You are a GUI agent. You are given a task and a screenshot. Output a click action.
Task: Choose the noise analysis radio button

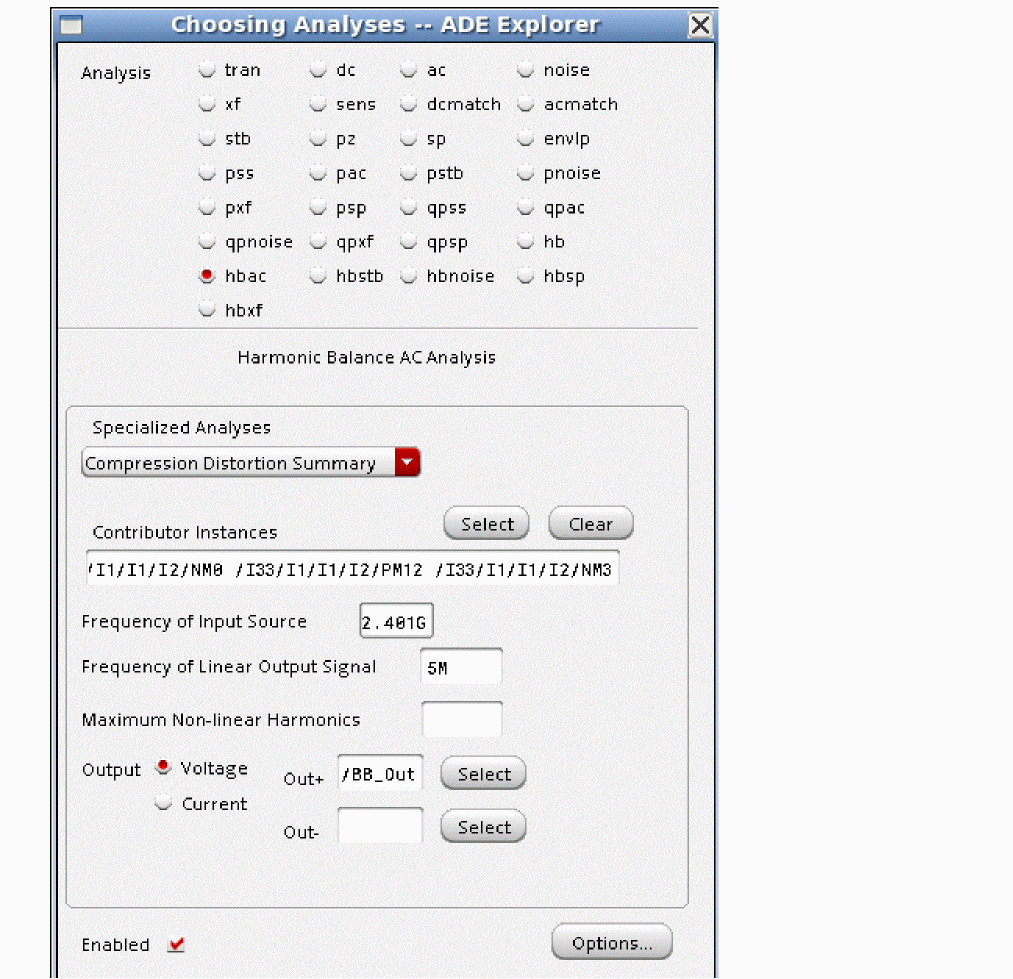click(x=526, y=70)
